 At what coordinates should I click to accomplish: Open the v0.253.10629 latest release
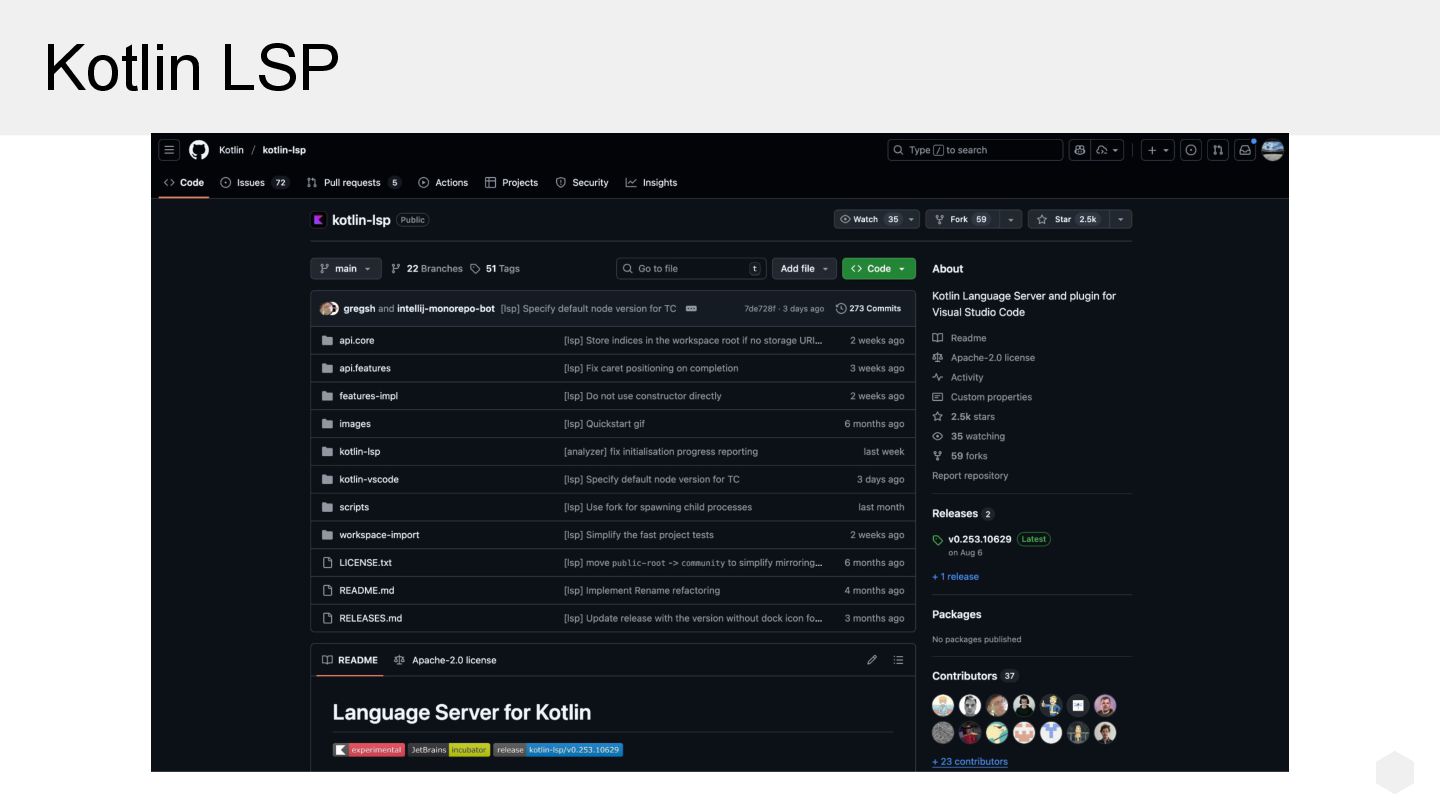point(980,539)
